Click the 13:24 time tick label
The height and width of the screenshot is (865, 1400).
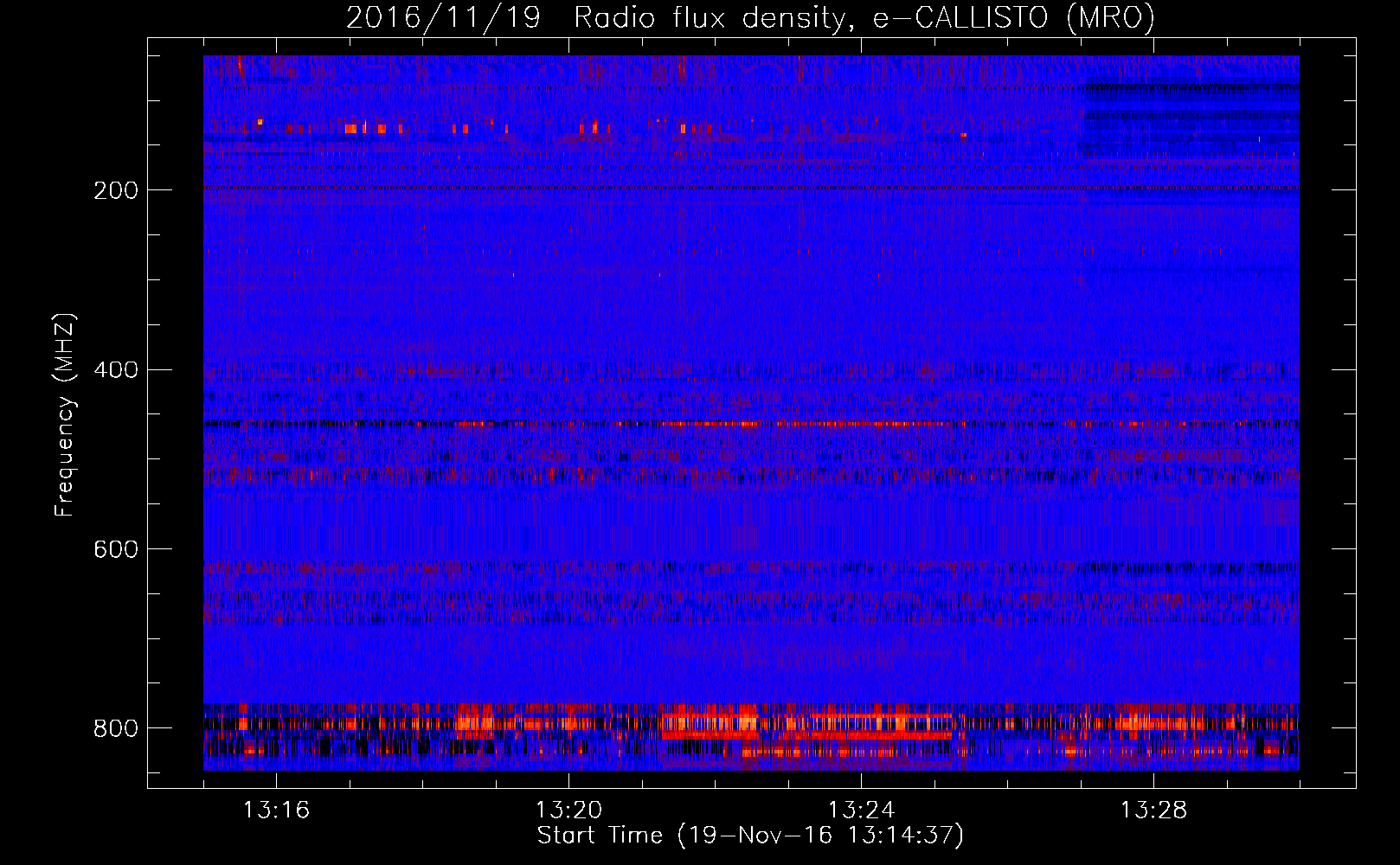pyautogui.click(x=861, y=811)
